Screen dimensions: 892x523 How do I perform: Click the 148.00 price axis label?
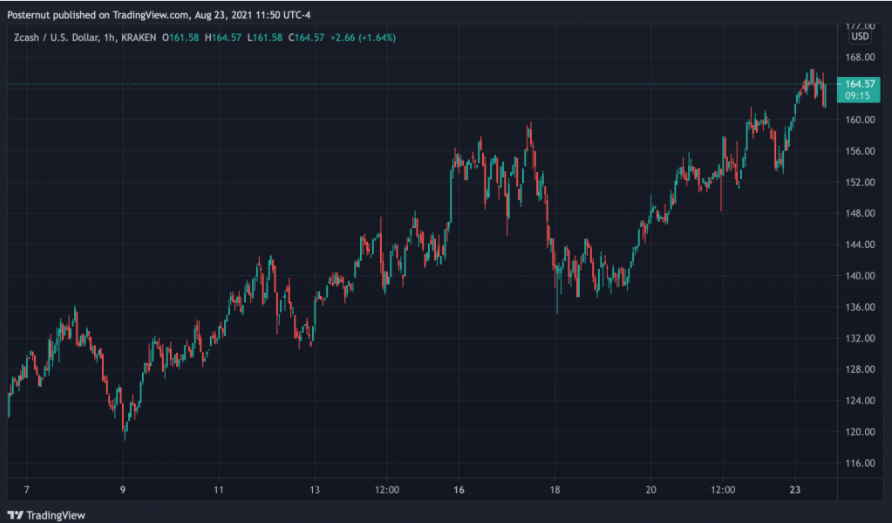(860, 213)
